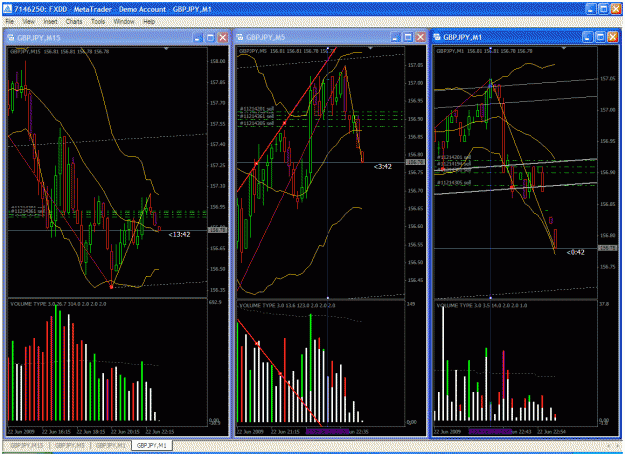Click the GBPJPY,M1 OHLC header inside the chart
This screenshot has height=454, width=625.
click(x=485, y=51)
